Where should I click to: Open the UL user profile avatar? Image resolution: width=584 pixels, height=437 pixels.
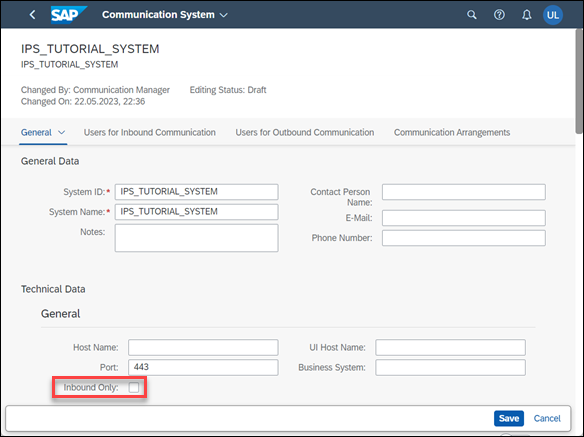click(x=553, y=15)
